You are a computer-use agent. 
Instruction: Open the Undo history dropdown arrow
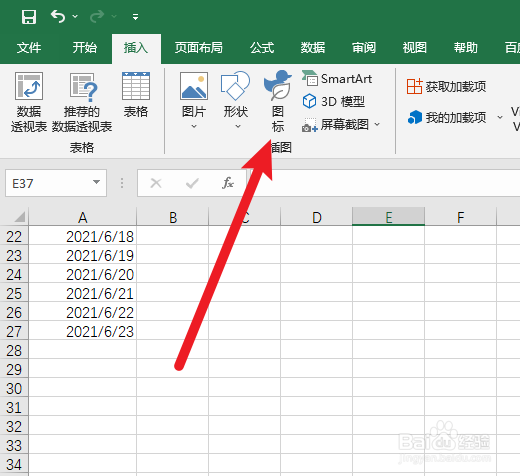click(75, 16)
